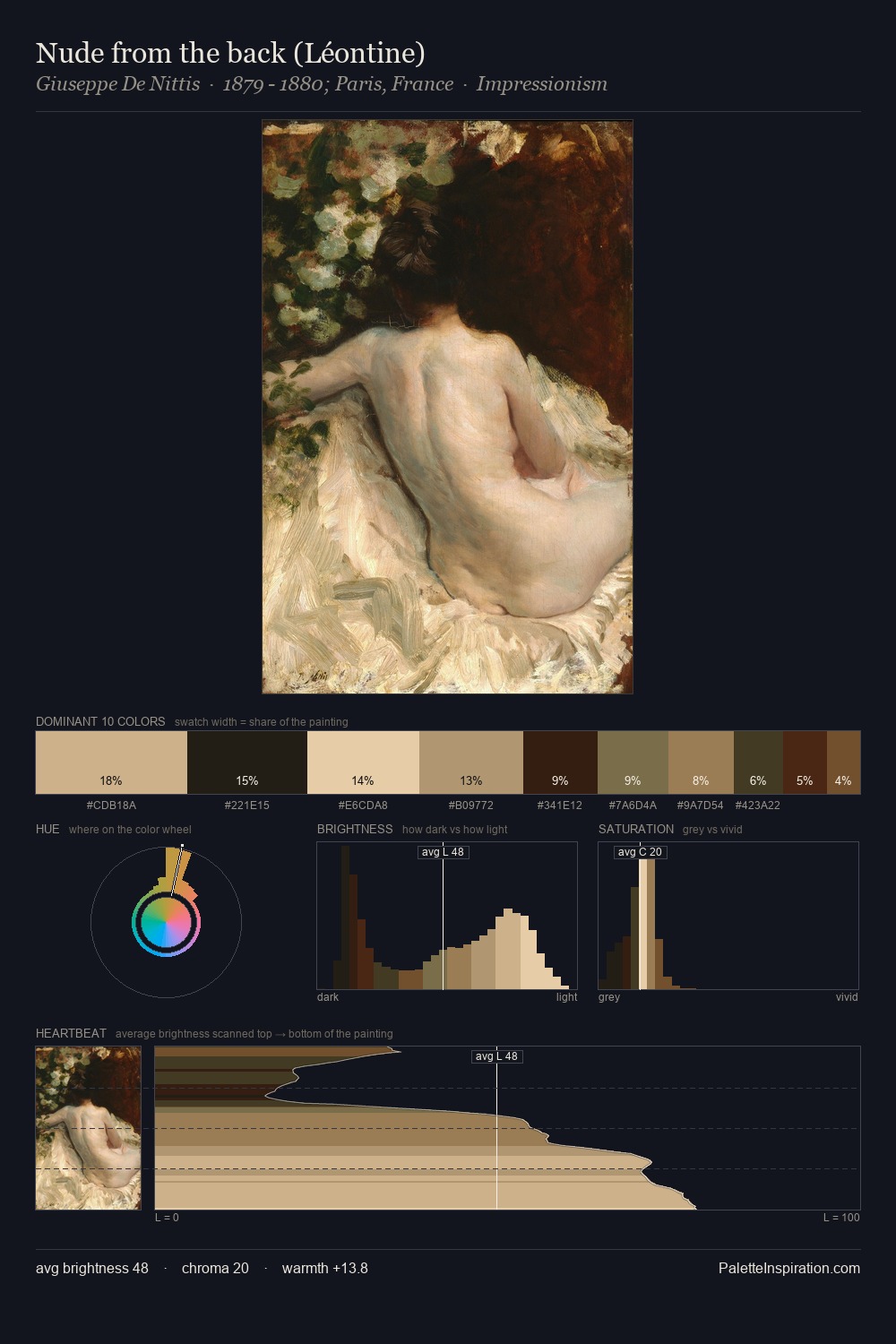Click the "BRIGHTNESS" section heading

click(x=355, y=829)
